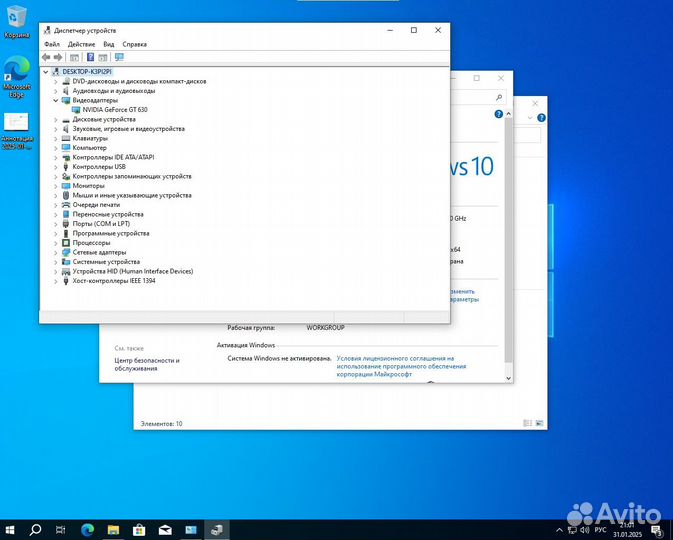Collapse the Видеоадаптеры category
Viewport: 673px width, 540px height.
[56, 100]
